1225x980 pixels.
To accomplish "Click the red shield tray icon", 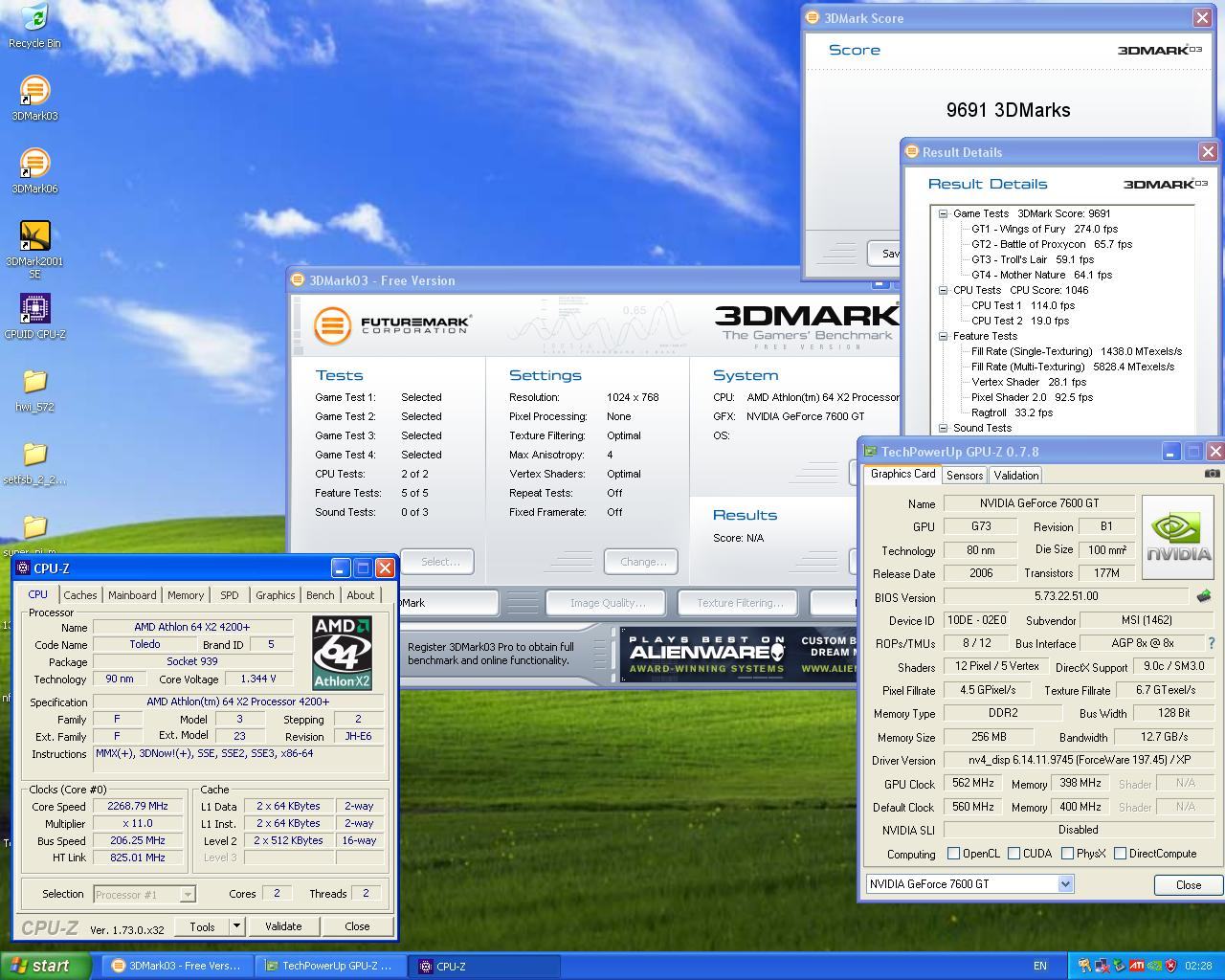I will coord(1170,966).
